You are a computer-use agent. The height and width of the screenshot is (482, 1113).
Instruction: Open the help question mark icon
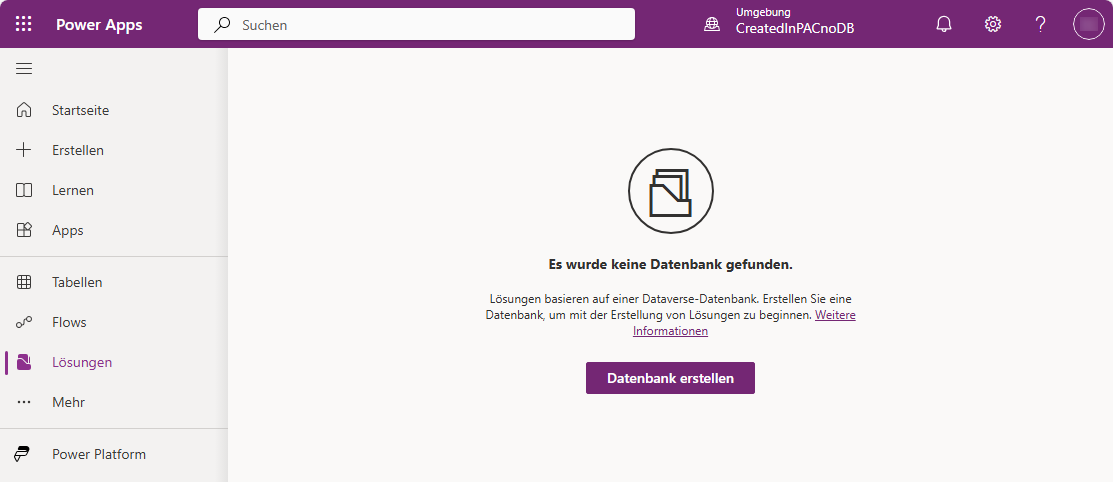click(x=1041, y=24)
